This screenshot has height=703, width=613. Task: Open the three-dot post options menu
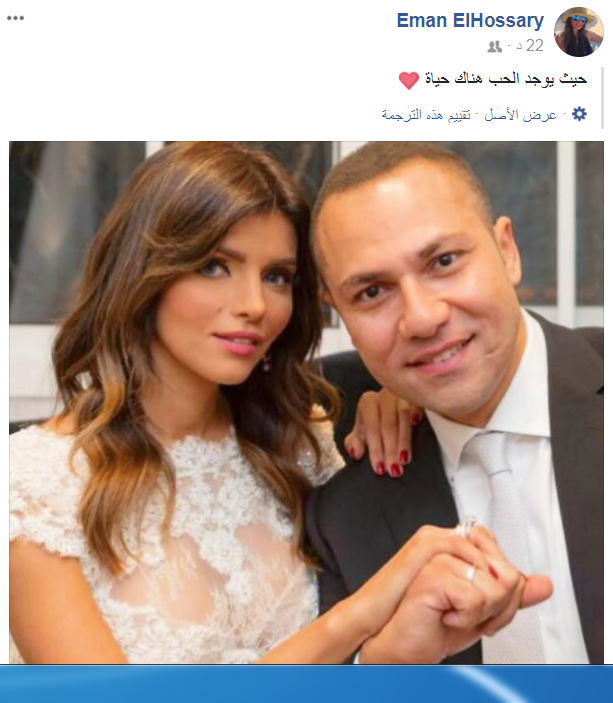point(15,18)
